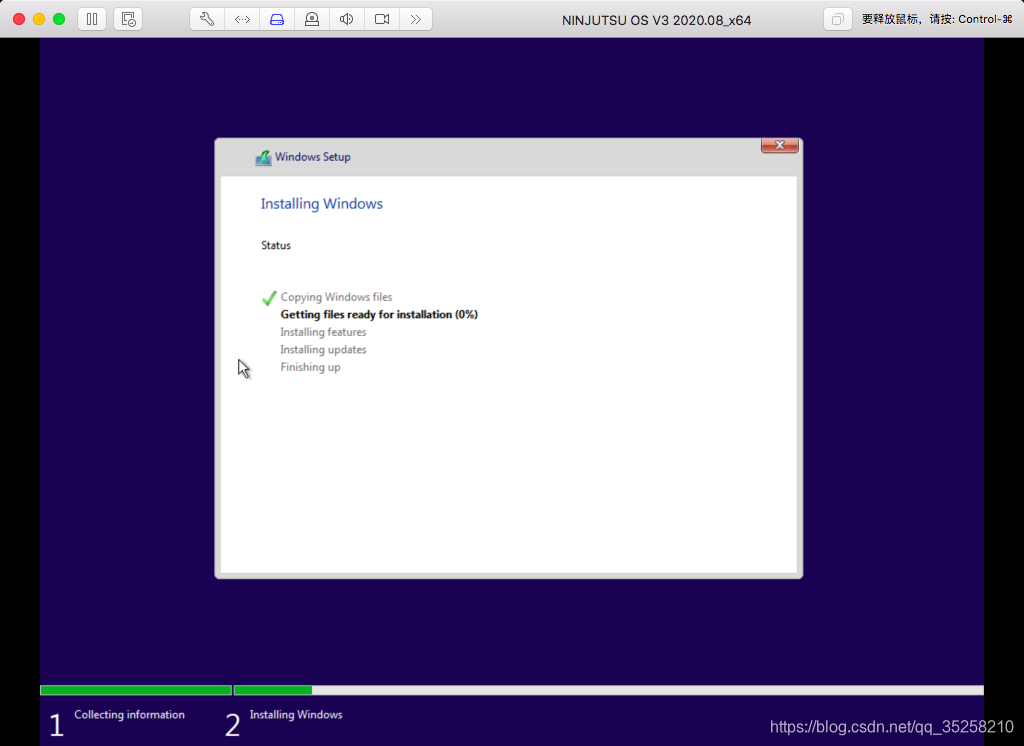Click 'Installing Windows' step 2 label

[x=296, y=715]
